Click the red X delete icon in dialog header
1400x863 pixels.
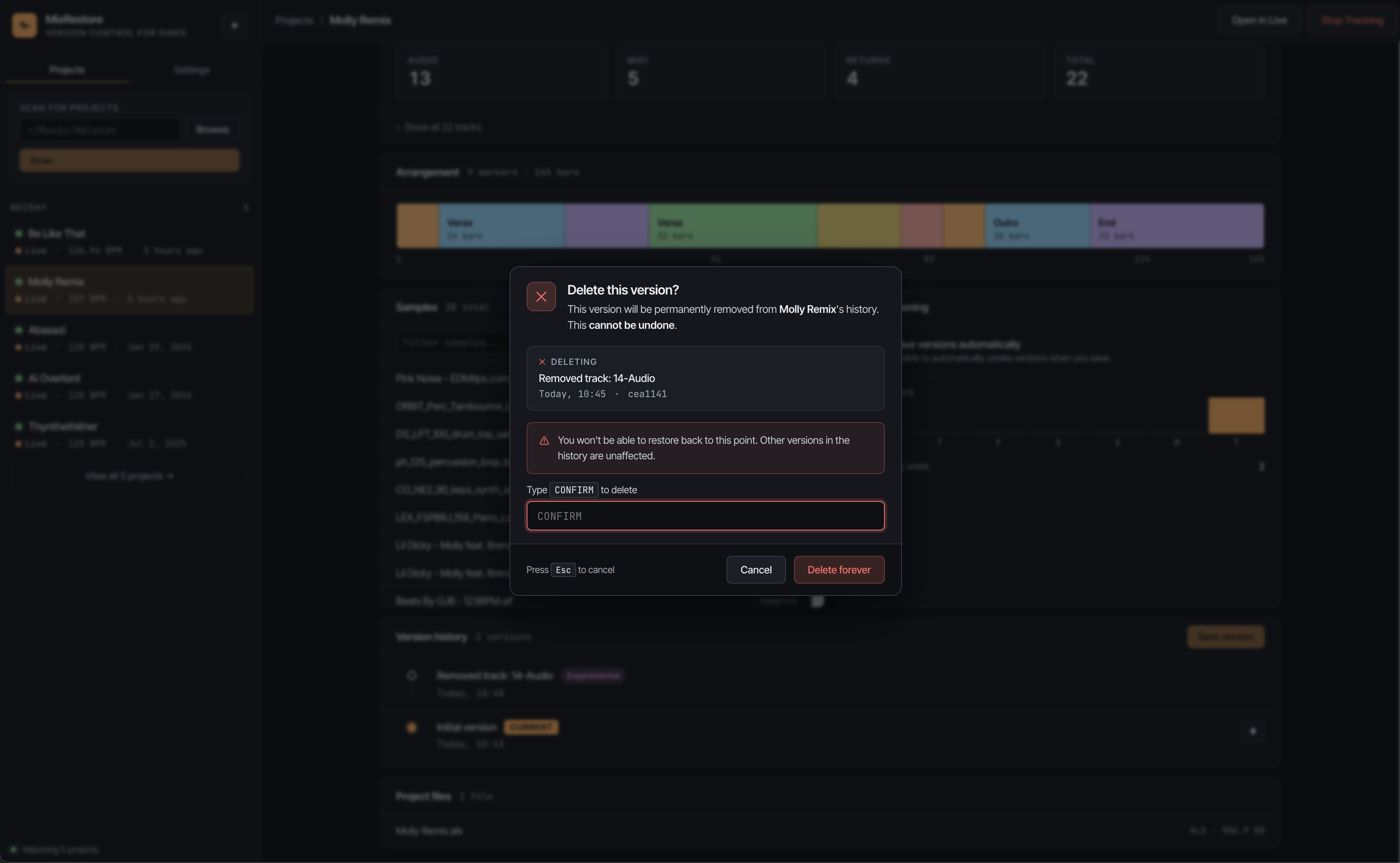[541, 297]
